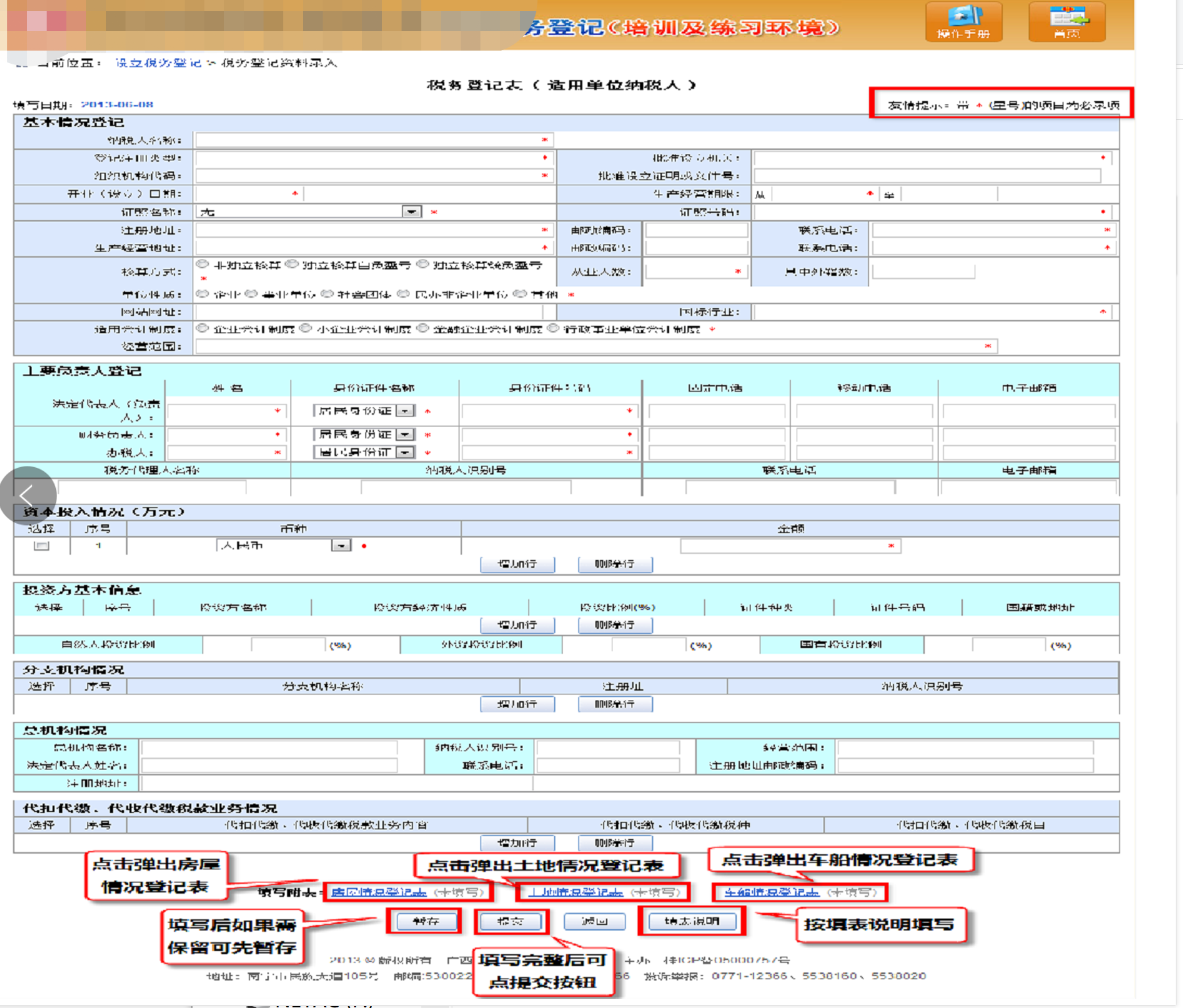Click the 生产经营地址 input field

click(375, 248)
